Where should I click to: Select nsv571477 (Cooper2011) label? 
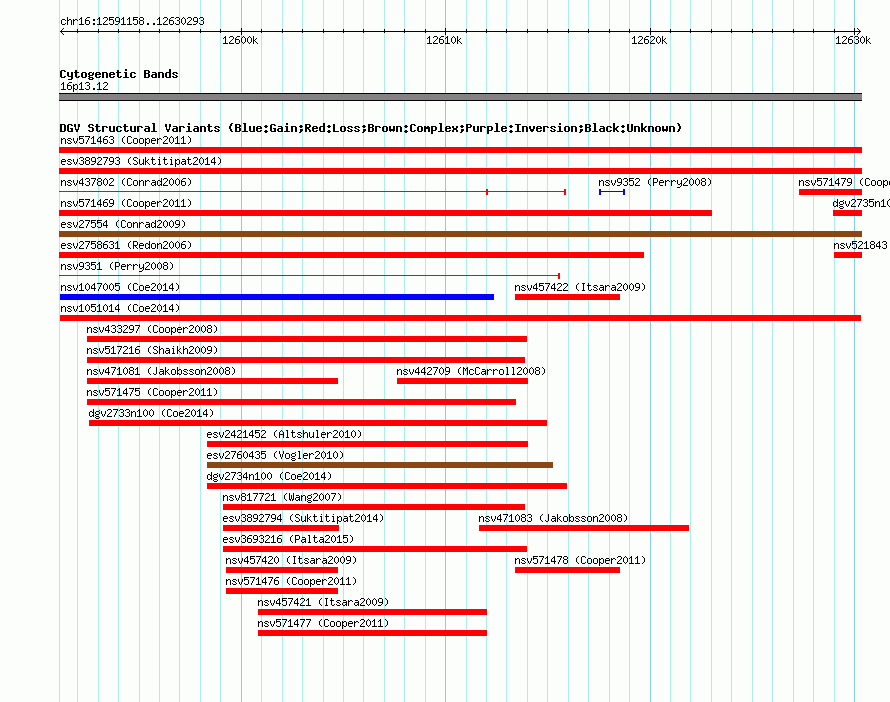323,623
